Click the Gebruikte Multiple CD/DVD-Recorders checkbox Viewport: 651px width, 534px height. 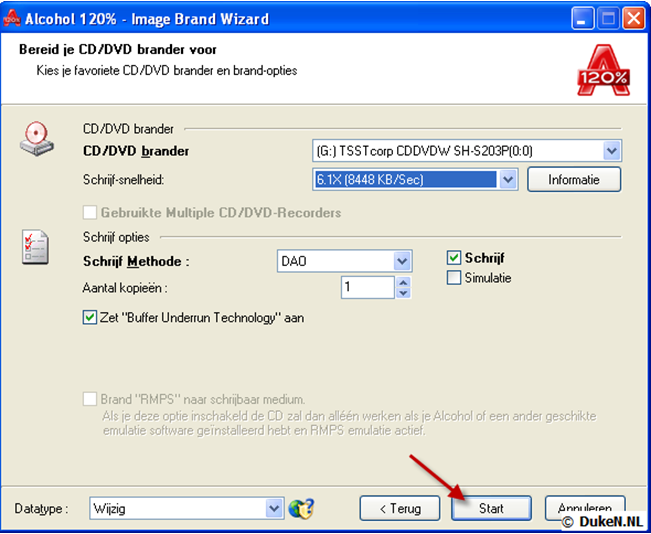pos(90,213)
